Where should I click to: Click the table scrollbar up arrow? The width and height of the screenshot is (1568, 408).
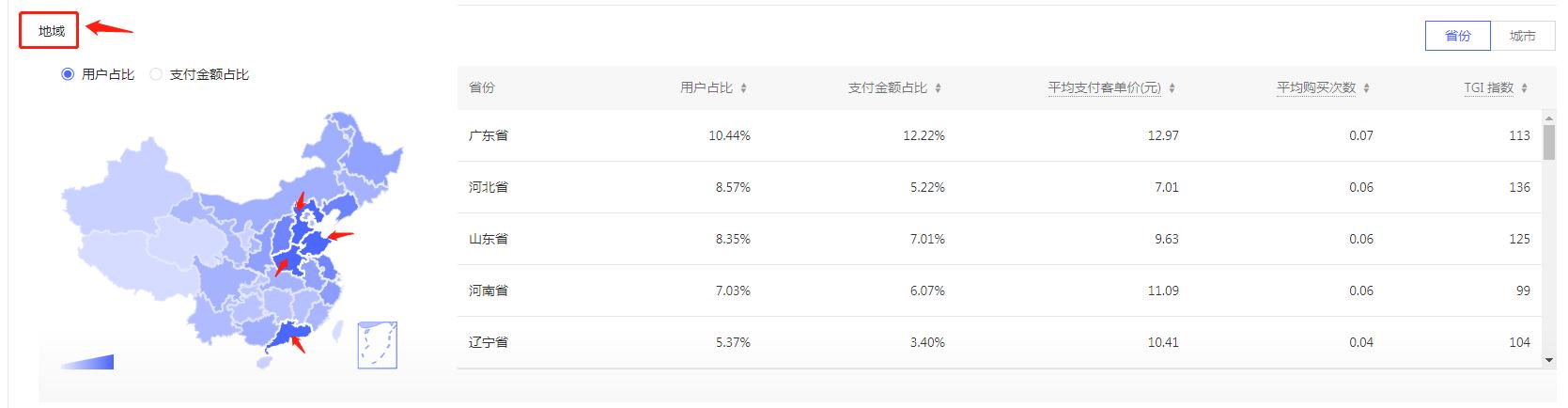pos(1549,118)
